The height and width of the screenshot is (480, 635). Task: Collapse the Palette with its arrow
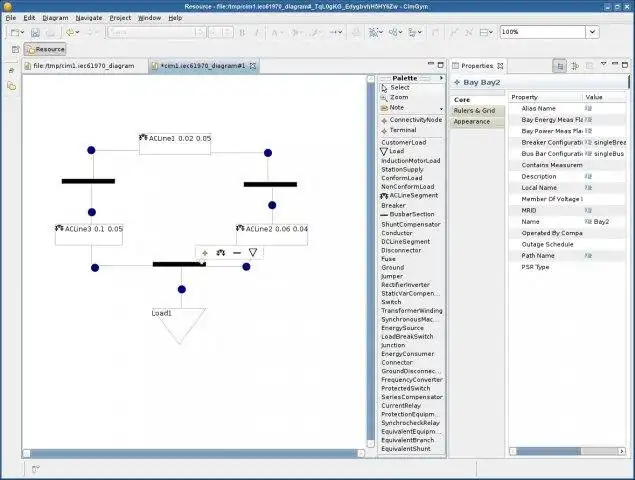[441, 78]
